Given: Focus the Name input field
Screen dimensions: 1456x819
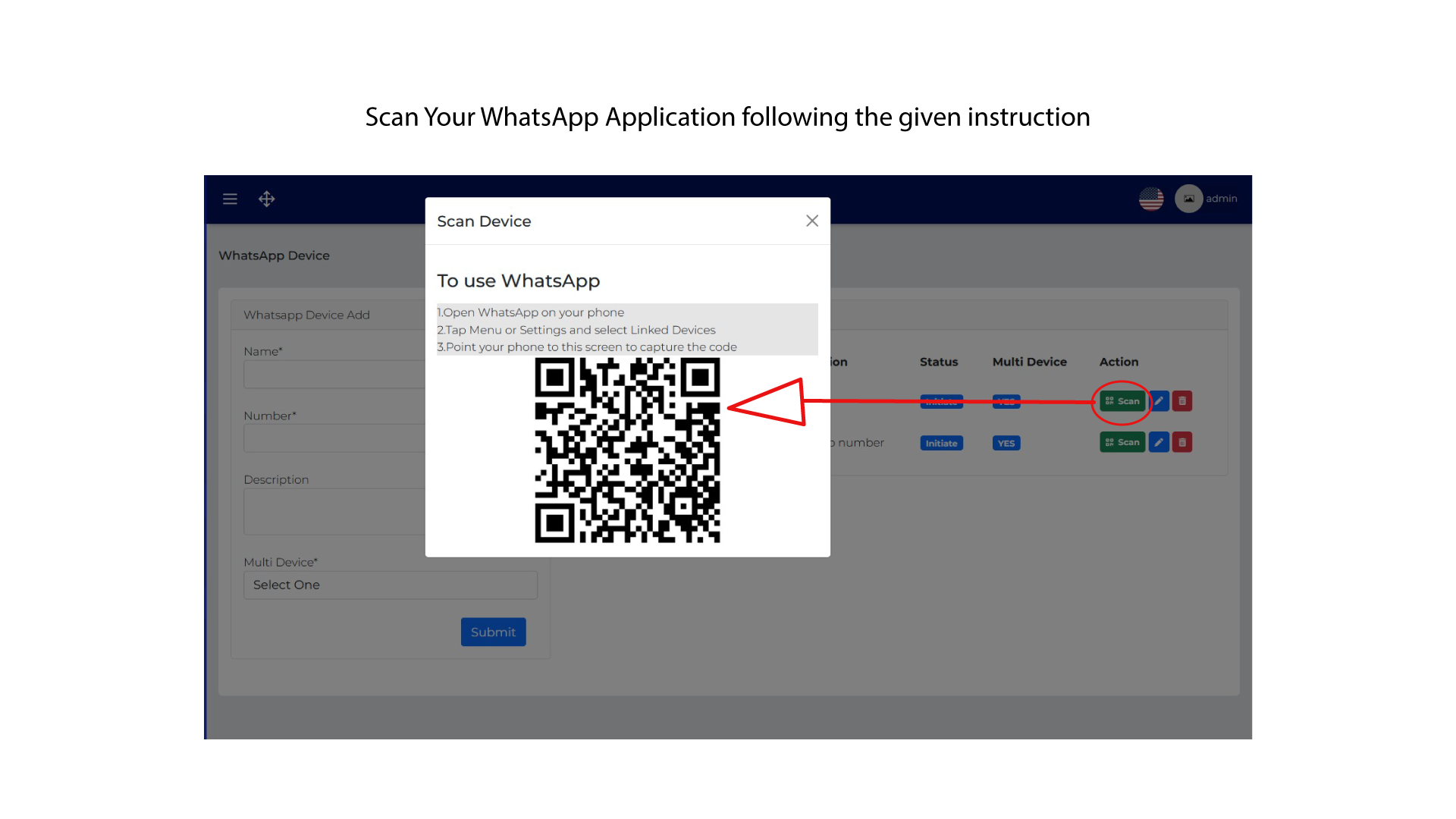Looking at the screenshot, I should click(334, 375).
